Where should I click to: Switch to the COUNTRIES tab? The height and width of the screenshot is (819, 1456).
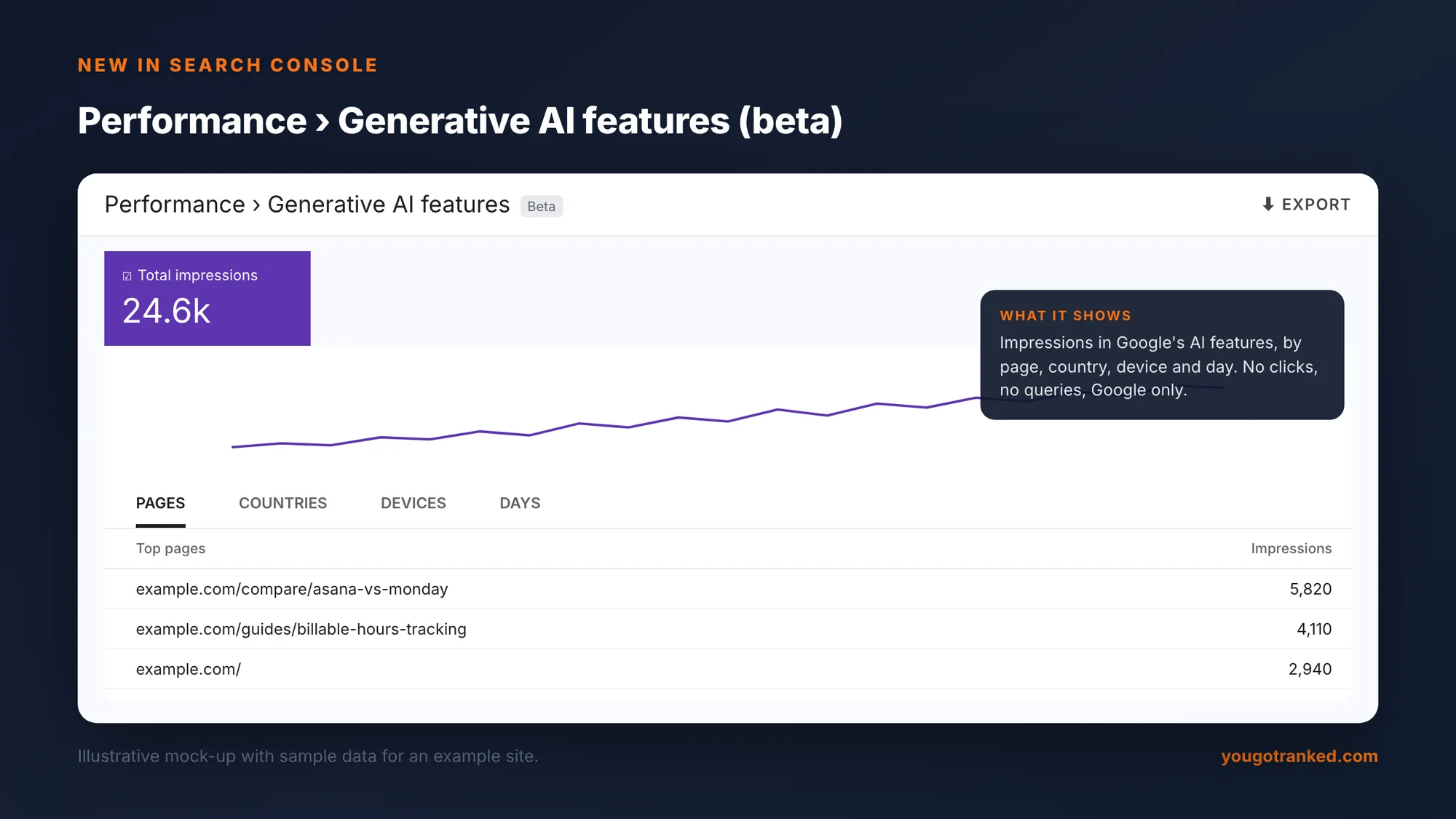click(282, 503)
